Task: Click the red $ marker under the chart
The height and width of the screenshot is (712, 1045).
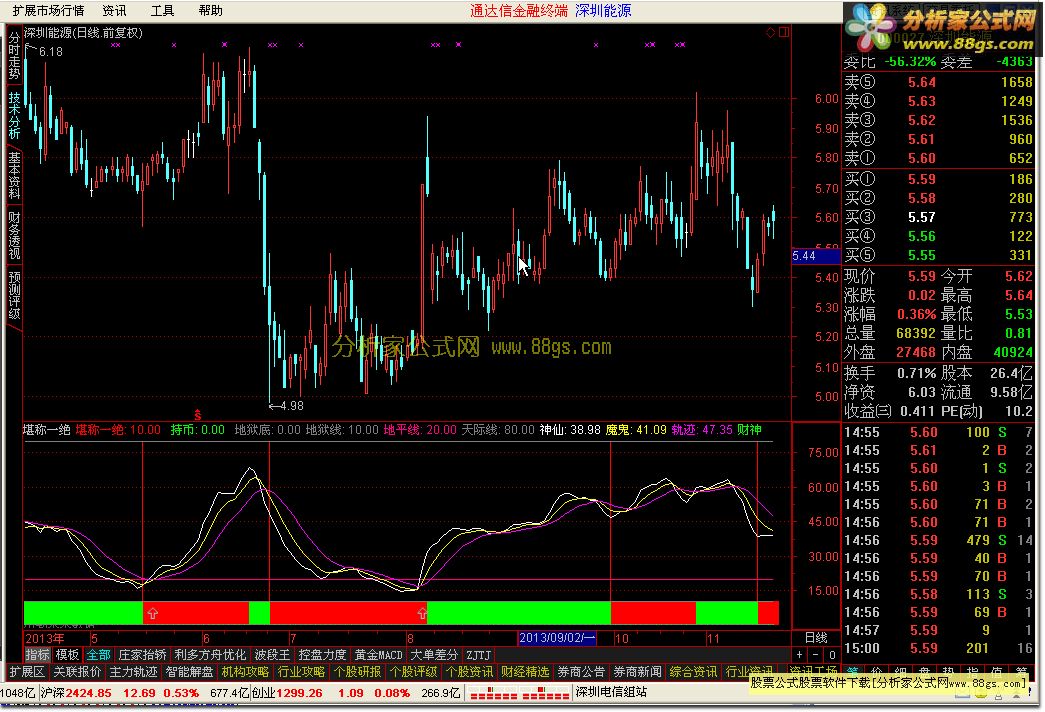Action: (x=197, y=415)
